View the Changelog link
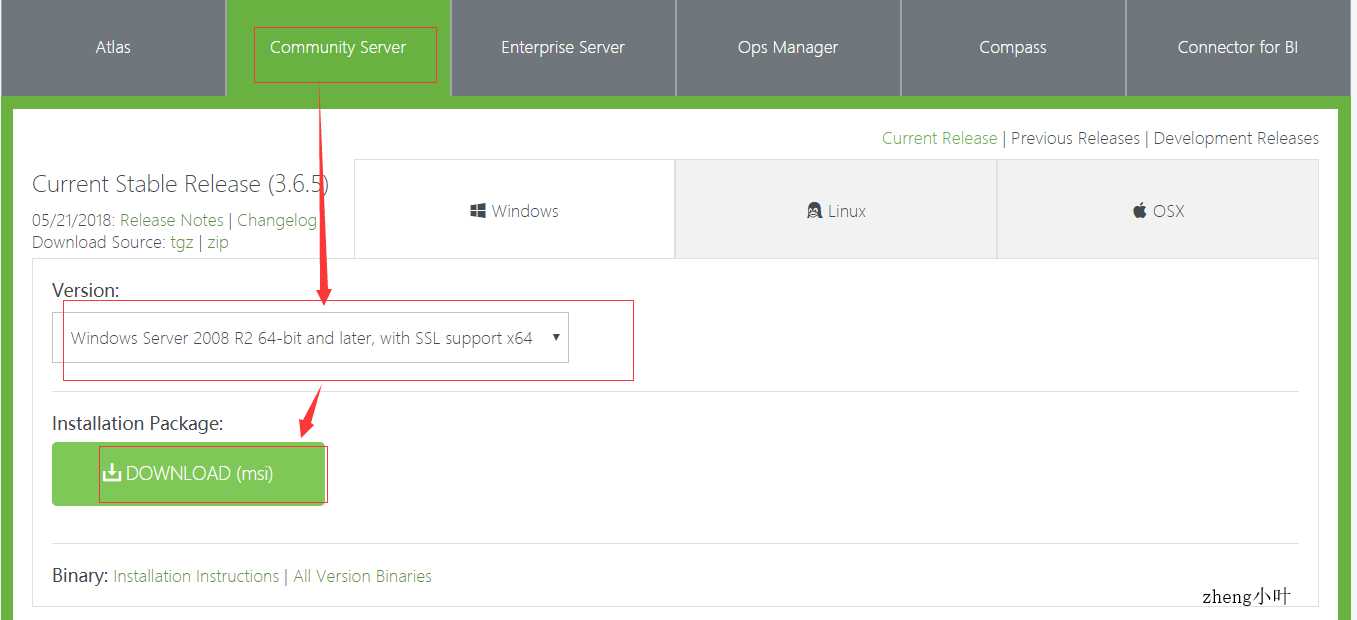Screen dimensions: 1357x620 tap(277, 221)
